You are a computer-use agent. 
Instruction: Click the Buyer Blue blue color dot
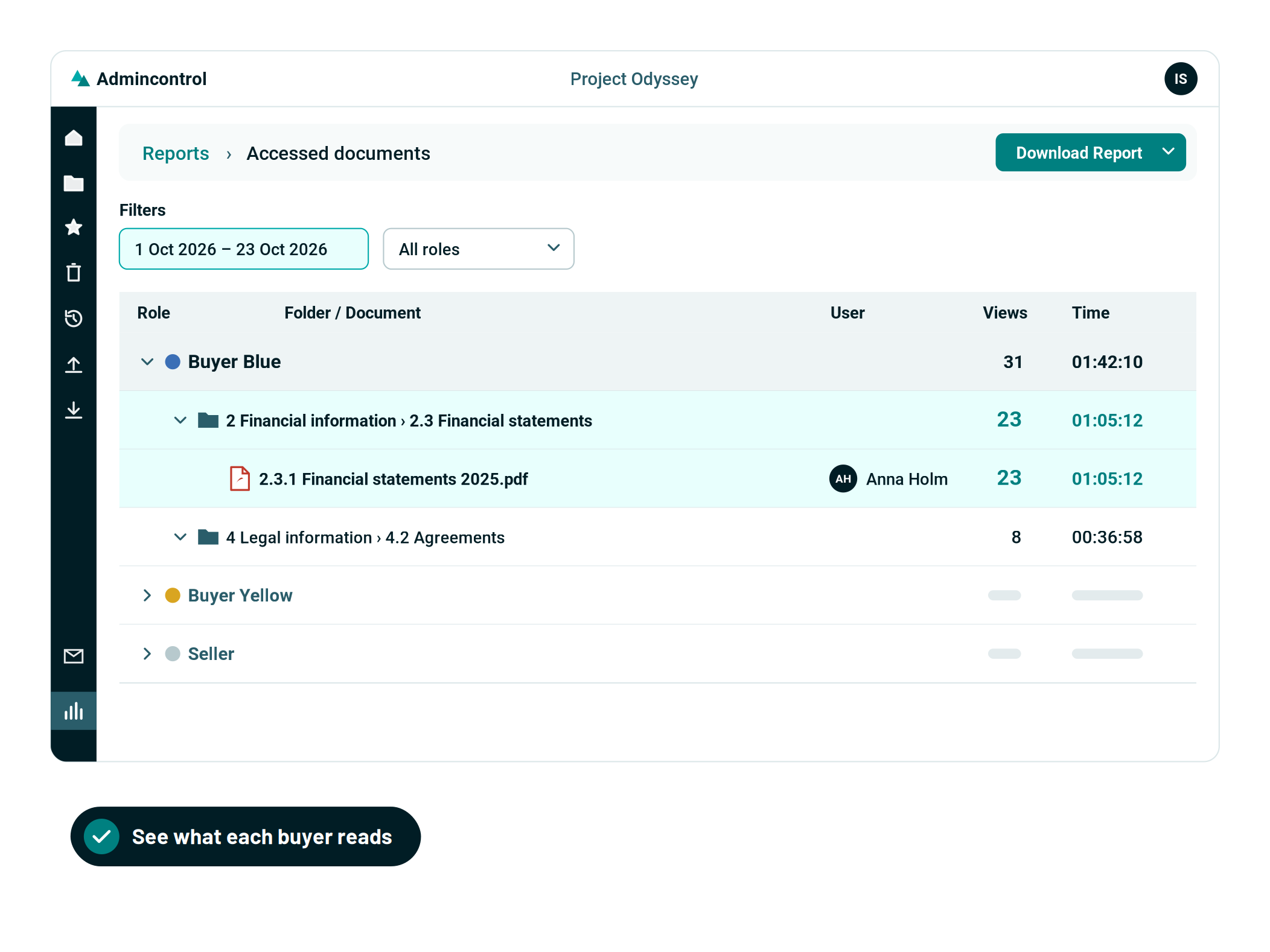click(173, 362)
